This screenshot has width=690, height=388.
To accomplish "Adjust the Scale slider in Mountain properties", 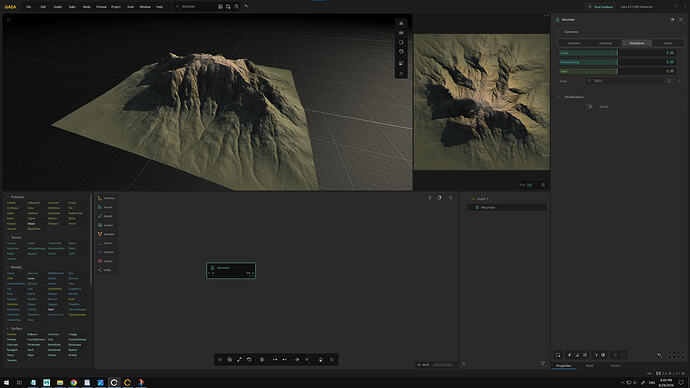I will tap(617, 53).
